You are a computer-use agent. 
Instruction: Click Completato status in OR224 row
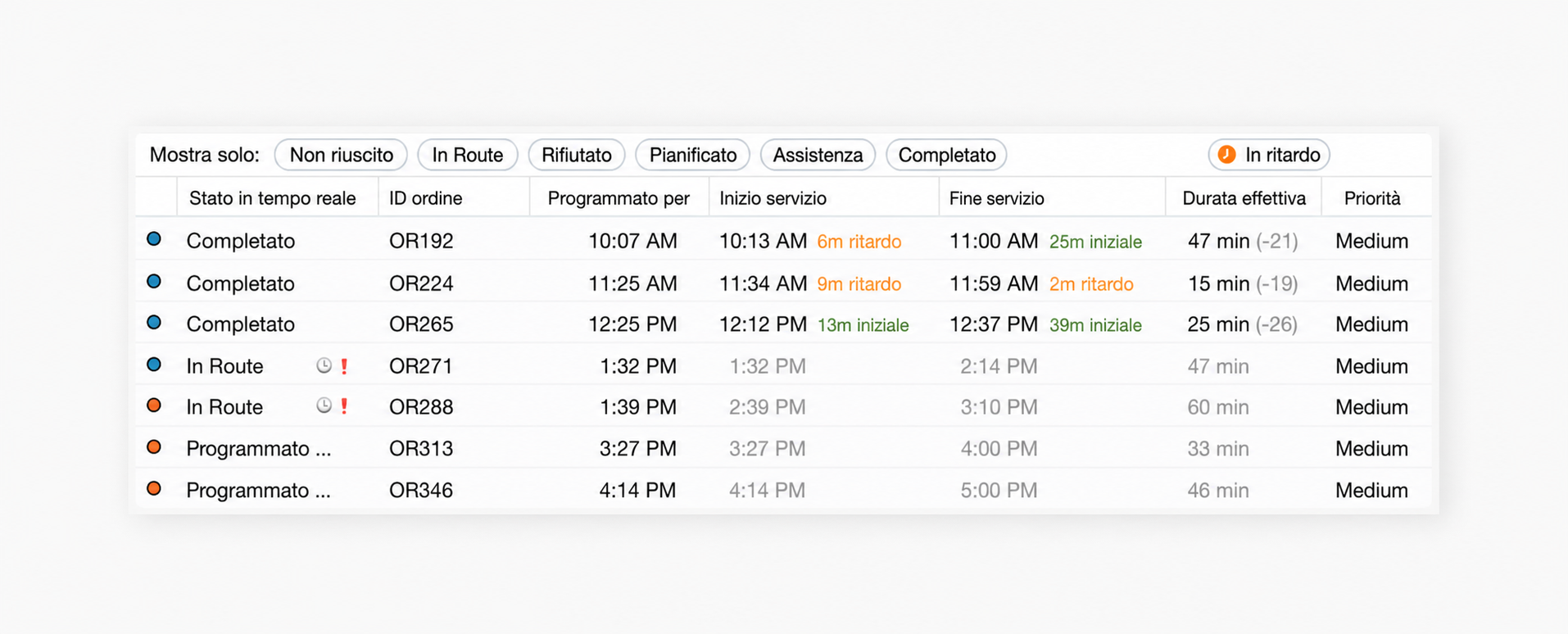pos(241,283)
